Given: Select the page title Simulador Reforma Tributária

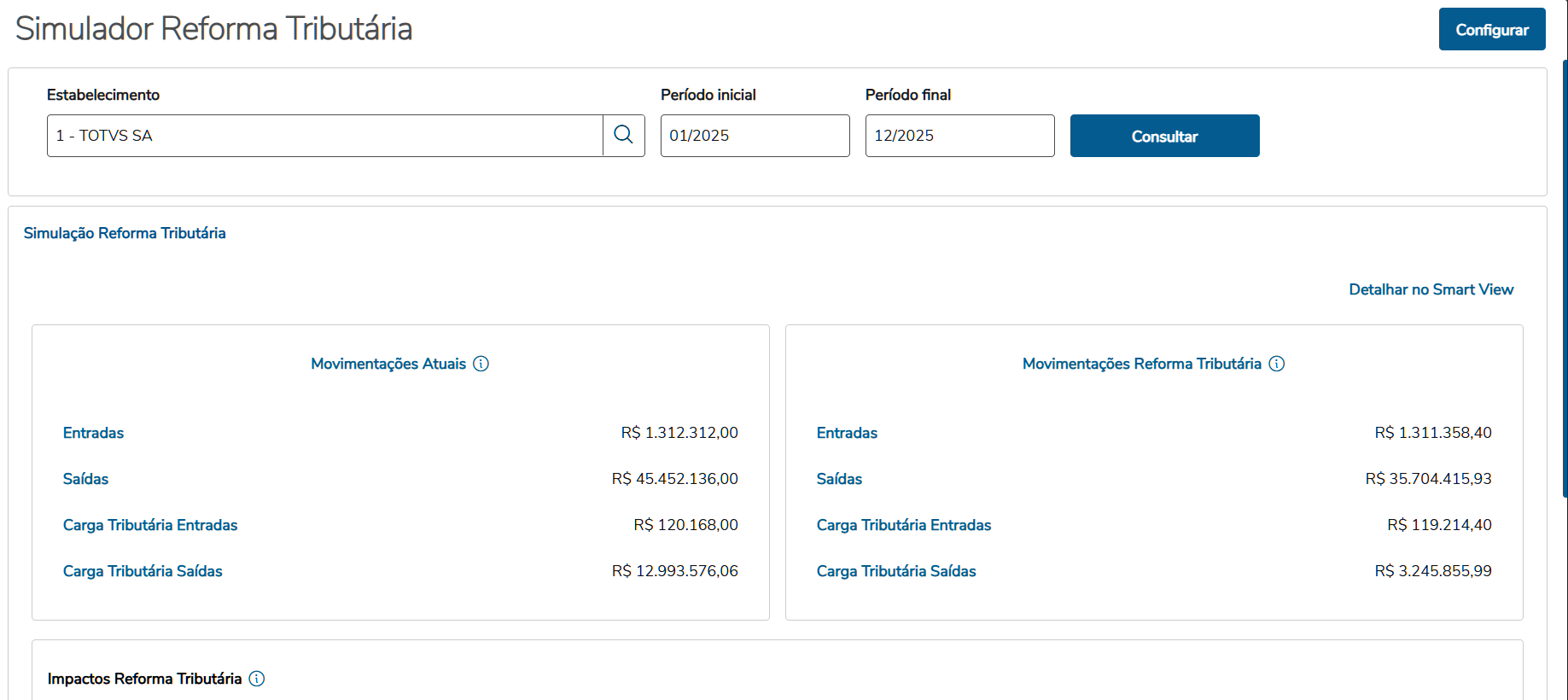Looking at the screenshot, I should [x=214, y=29].
